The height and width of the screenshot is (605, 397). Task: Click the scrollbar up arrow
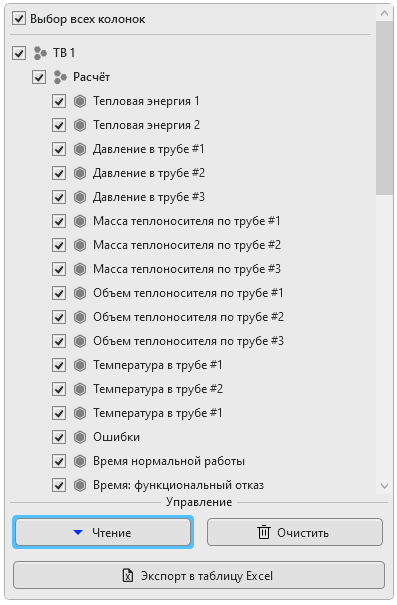(x=384, y=13)
